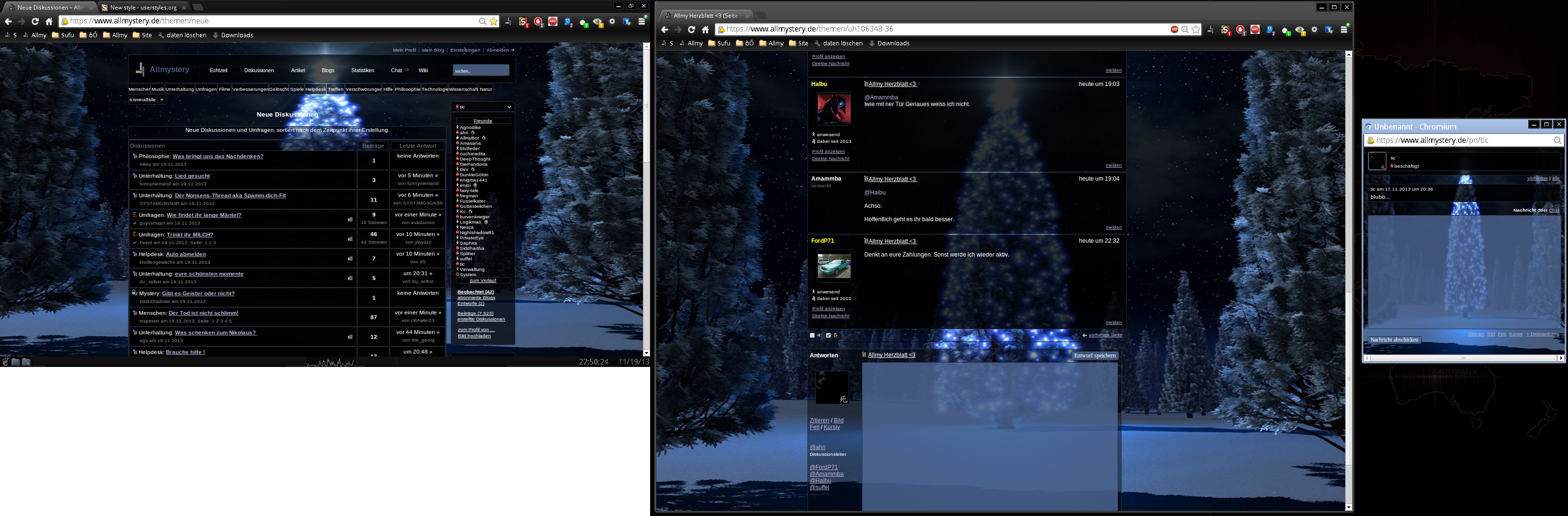The width and height of the screenshot is (1568, 516).
Task: Open Diskussionen in Allmystery navigation
Action: 259,71
